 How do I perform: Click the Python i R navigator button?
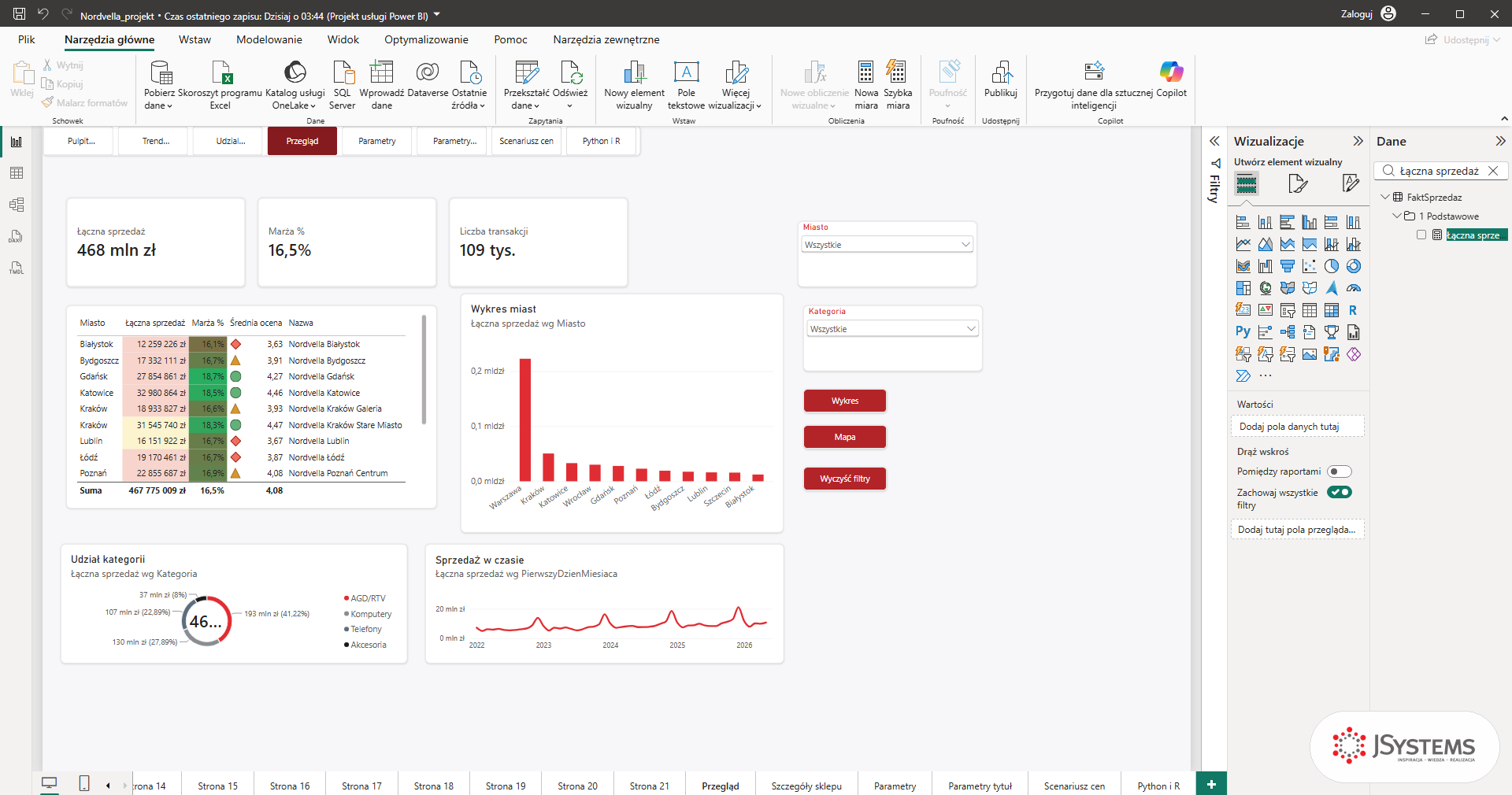pyautogui.click(x=602, y=141)
